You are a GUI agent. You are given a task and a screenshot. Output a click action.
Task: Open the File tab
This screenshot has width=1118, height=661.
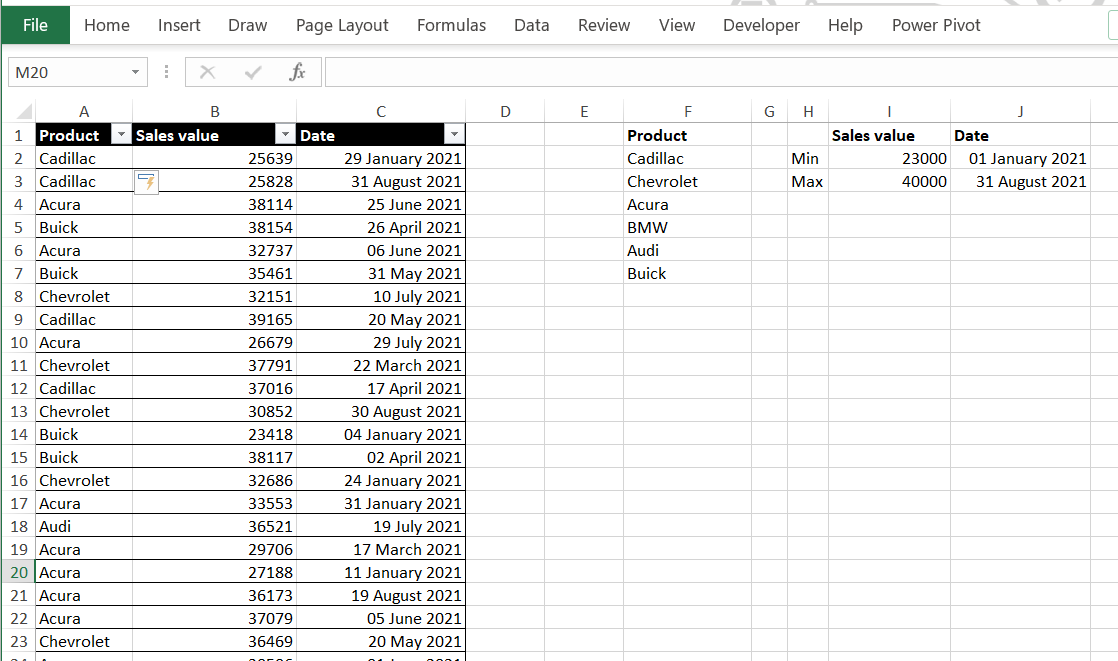click(35, 25)
